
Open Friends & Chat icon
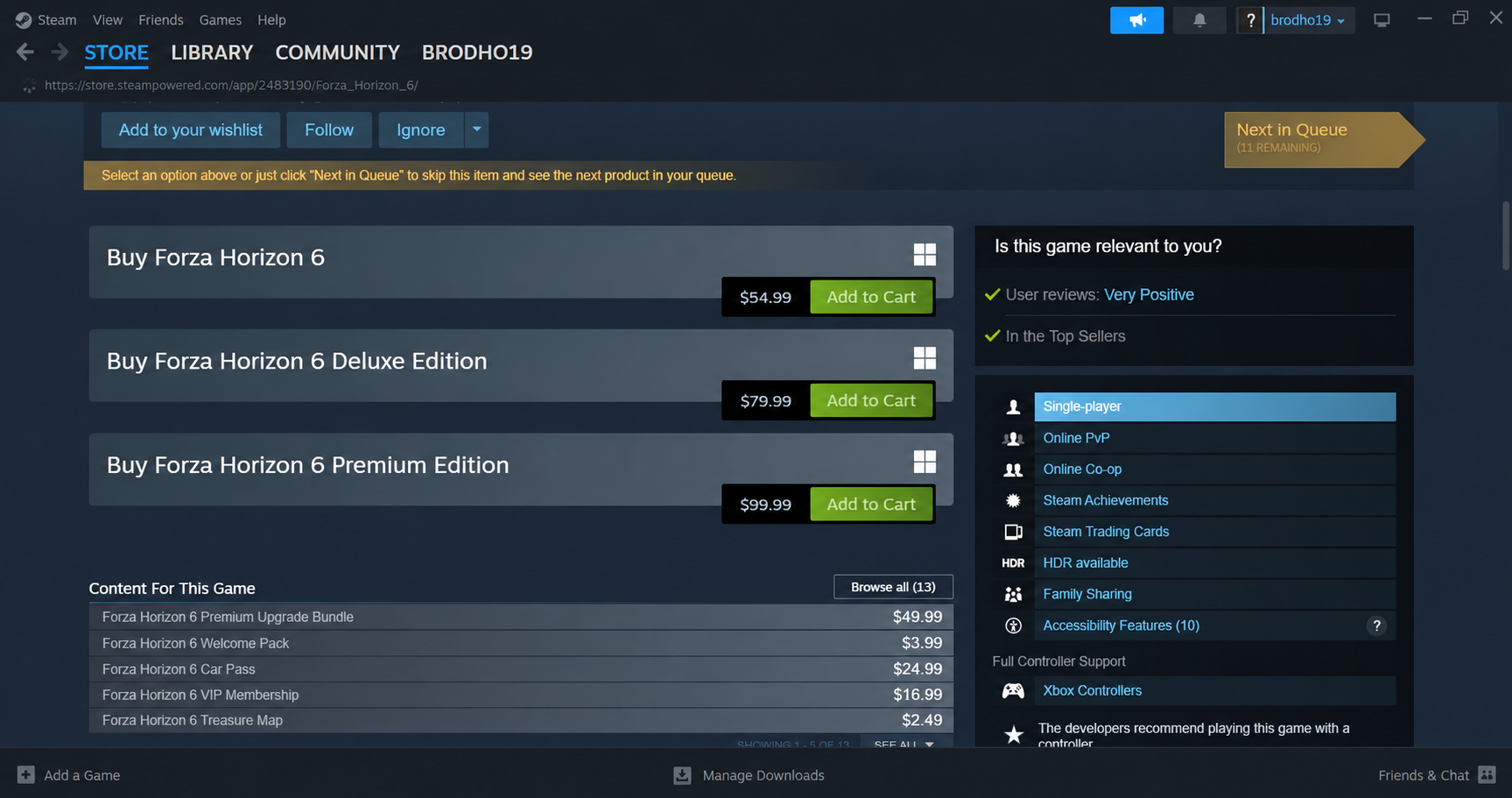click(1487, 774)
